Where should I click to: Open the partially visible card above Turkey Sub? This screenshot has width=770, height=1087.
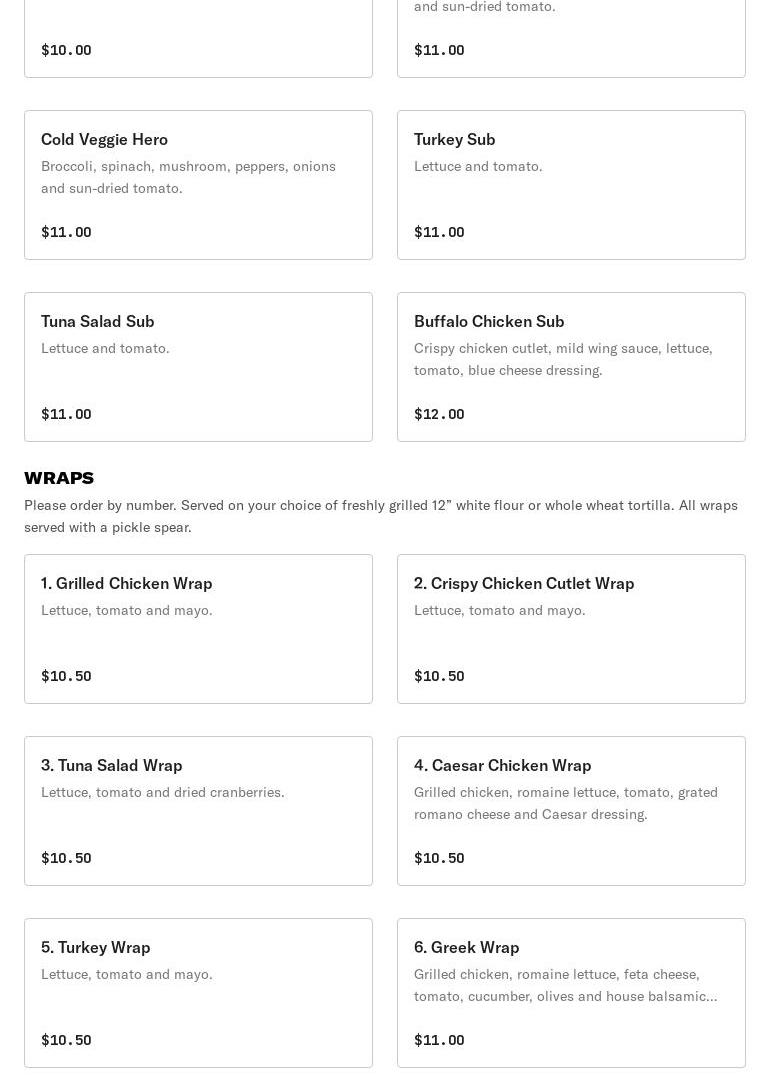pos(571,40)
